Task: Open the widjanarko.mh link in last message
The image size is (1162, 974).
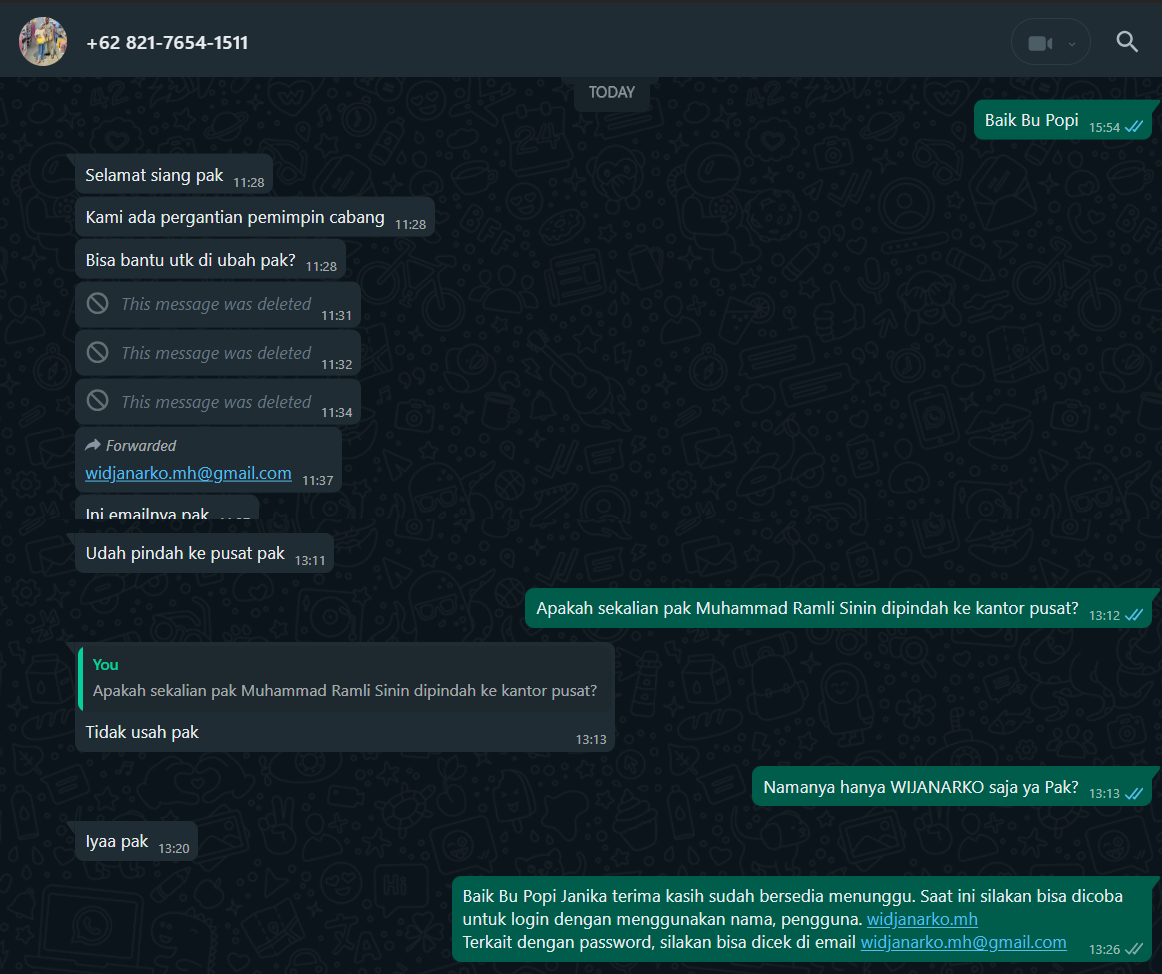Action: point(922,919)
